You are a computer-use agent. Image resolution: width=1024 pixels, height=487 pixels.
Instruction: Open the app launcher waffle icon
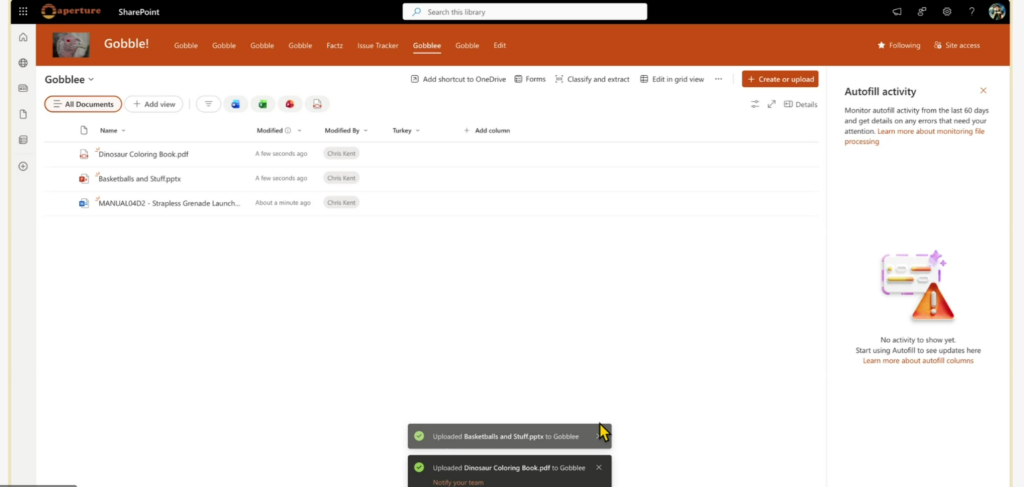tap(23, 11)
